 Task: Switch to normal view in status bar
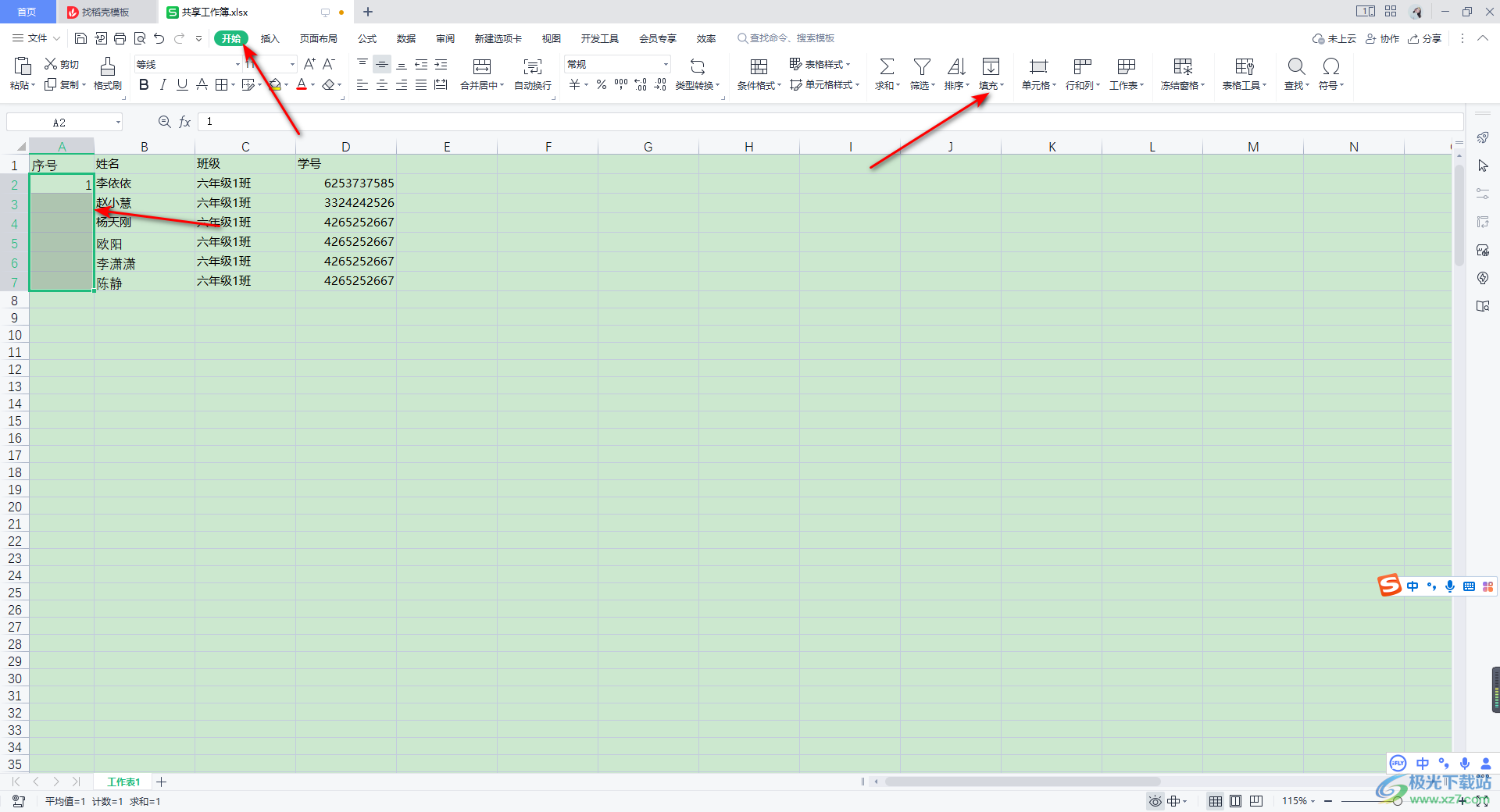[1216, 801]
